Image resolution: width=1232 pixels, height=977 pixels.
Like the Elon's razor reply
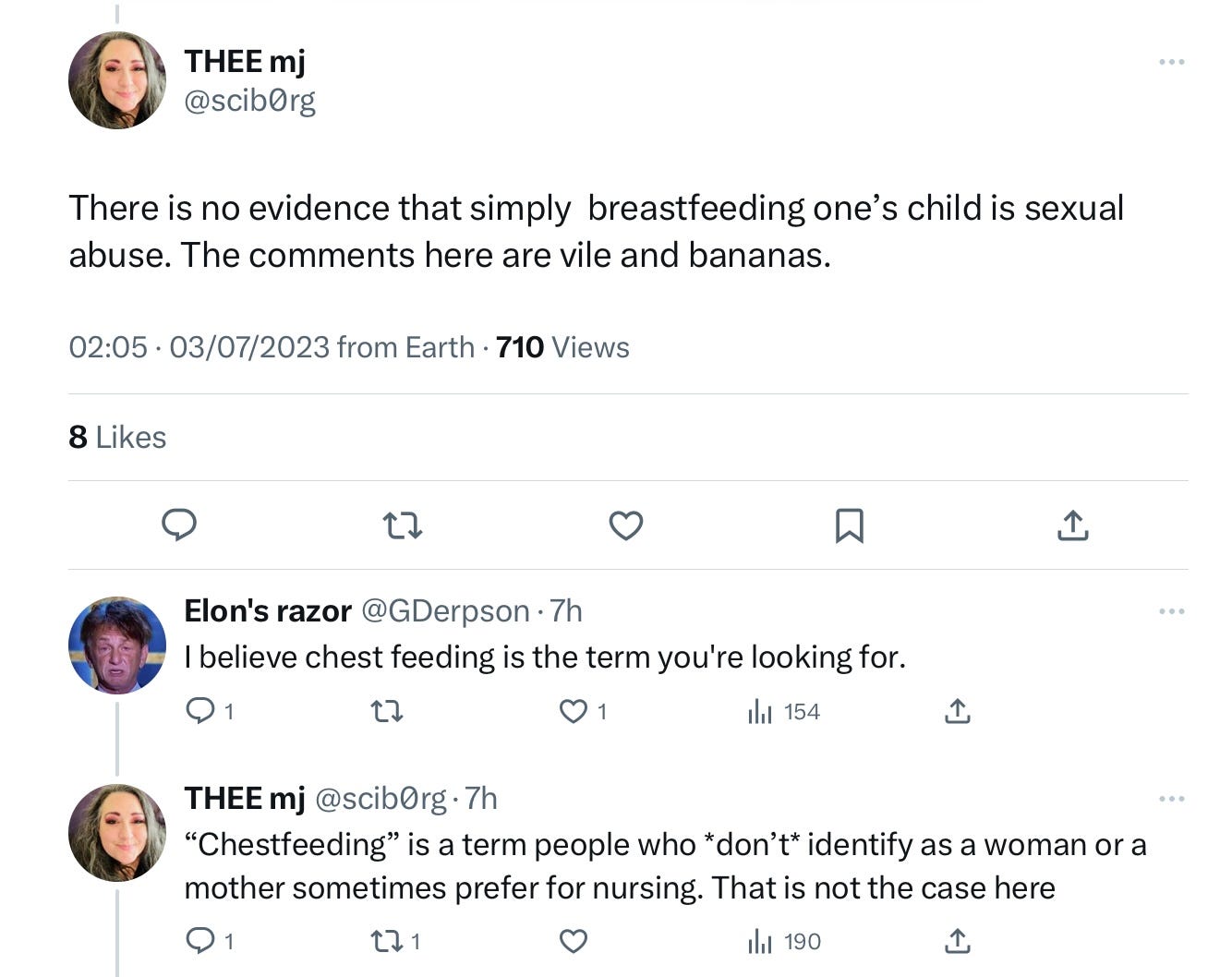[574, 711]
